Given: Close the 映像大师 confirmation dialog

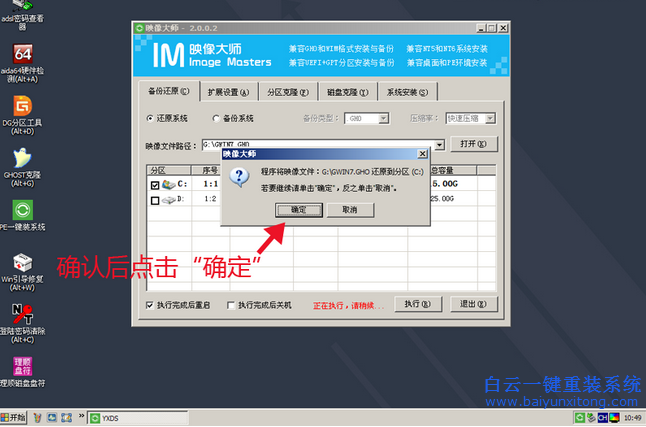Looking at the screenshot, I should pos(422,154).
